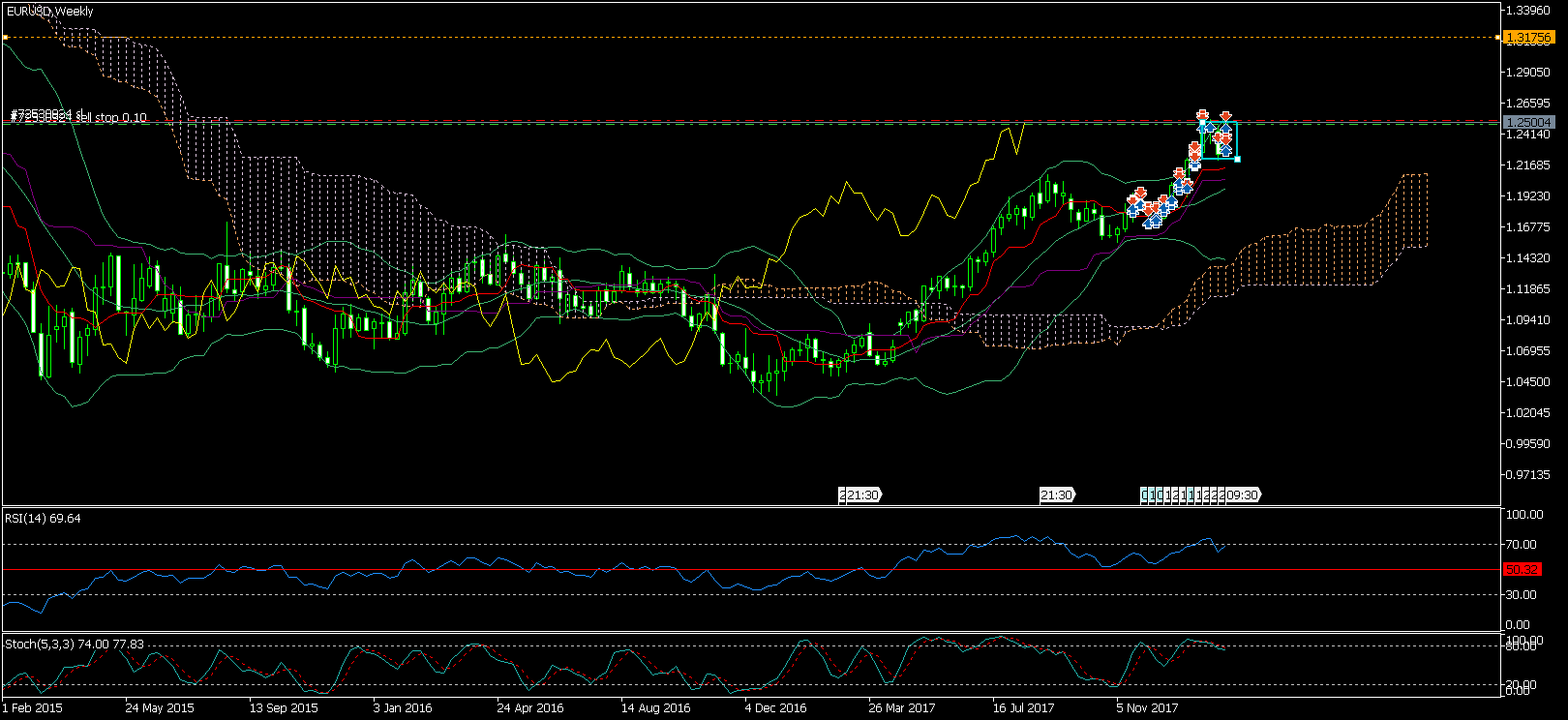Click the gray 1.25004 current price label
The image size is (1568, 720).
point(1528,123)
